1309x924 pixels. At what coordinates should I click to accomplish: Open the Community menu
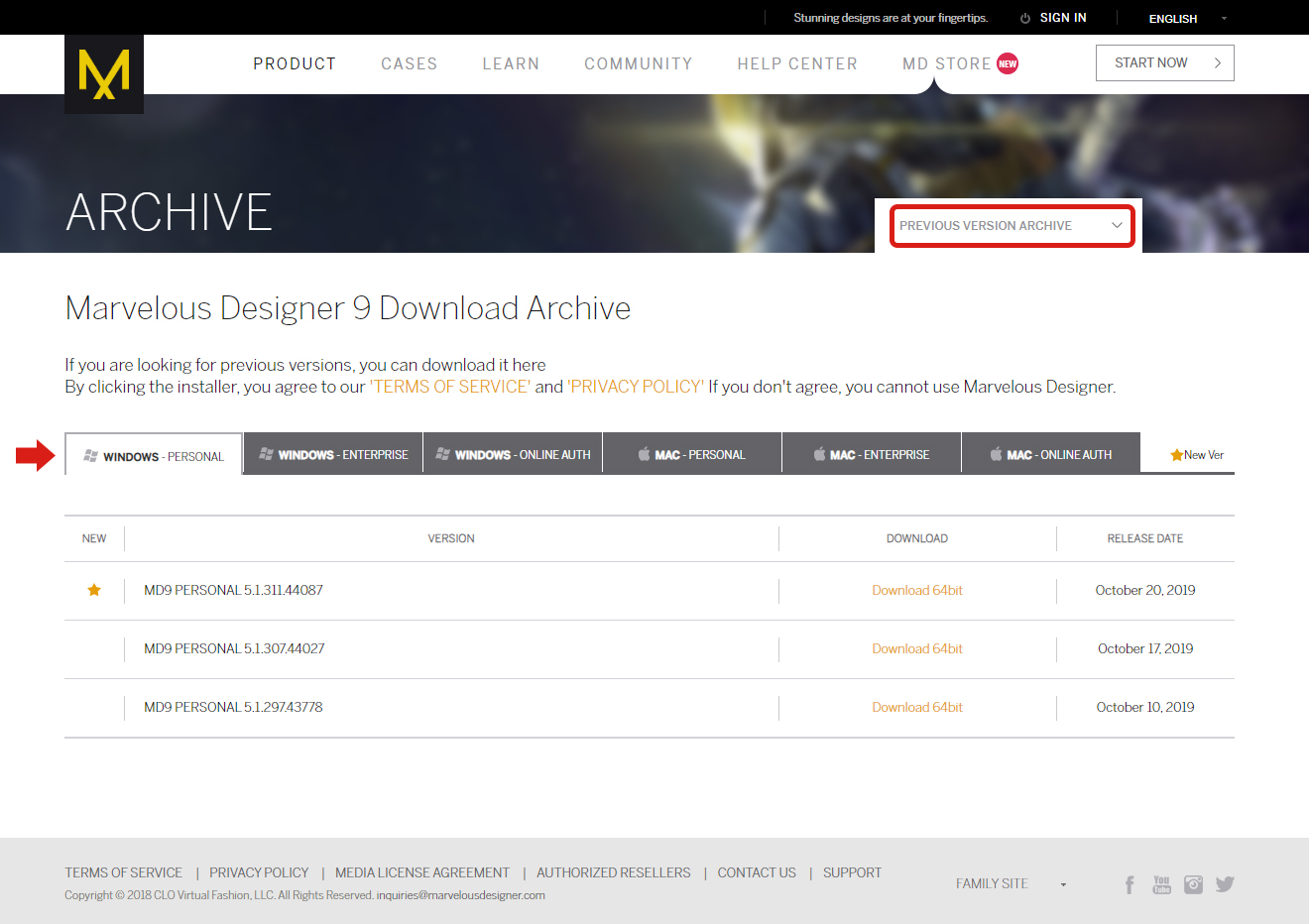pos(639,63)
